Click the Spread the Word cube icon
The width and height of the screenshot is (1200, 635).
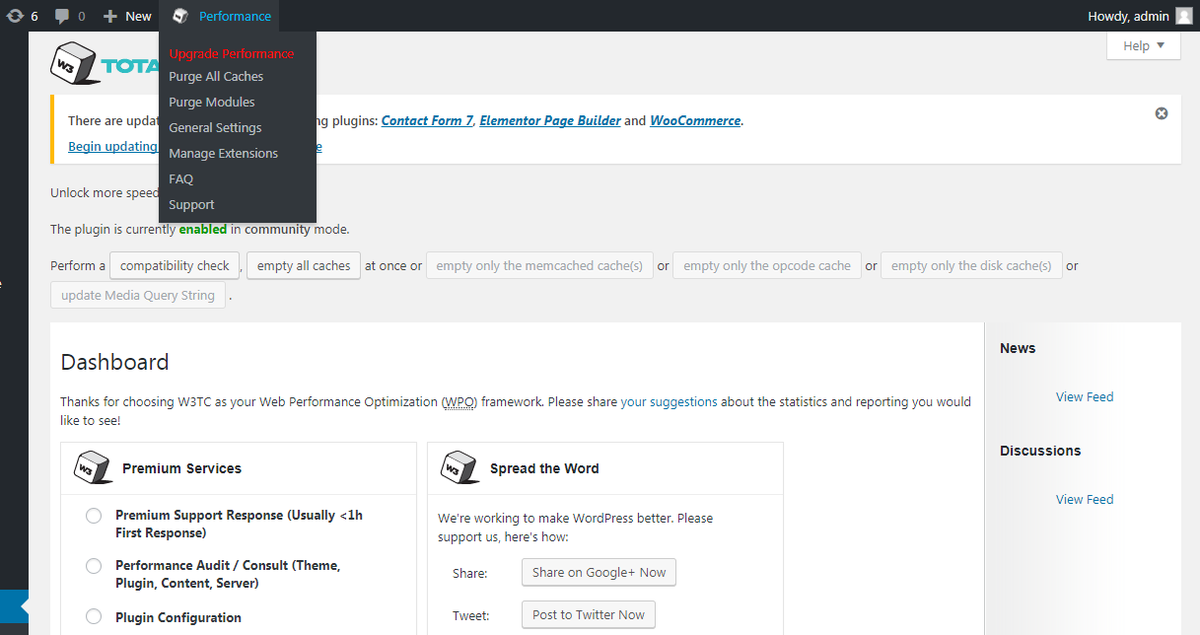(459, 467)
